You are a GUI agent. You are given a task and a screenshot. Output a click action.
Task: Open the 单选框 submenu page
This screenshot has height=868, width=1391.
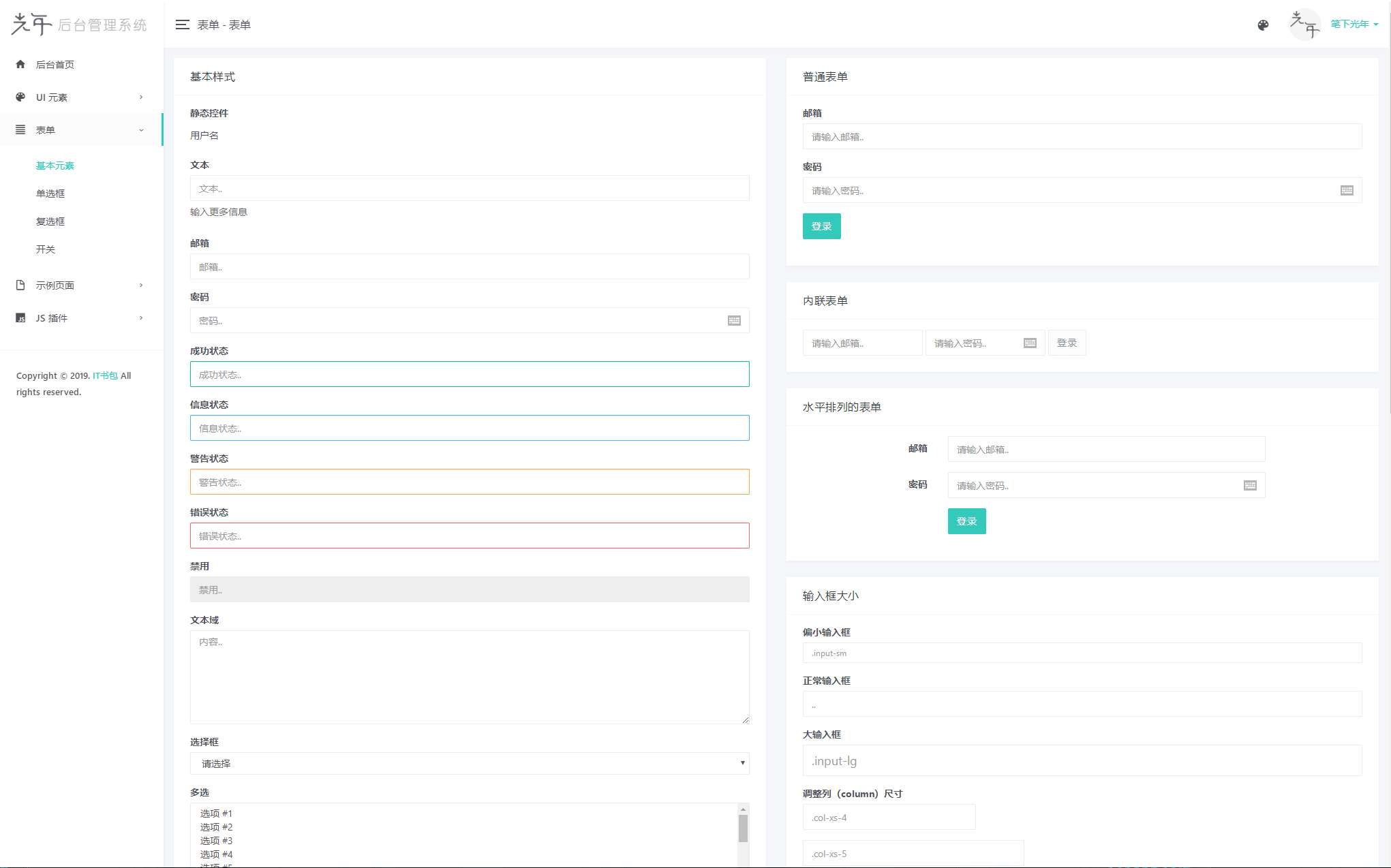click(50, 193)
